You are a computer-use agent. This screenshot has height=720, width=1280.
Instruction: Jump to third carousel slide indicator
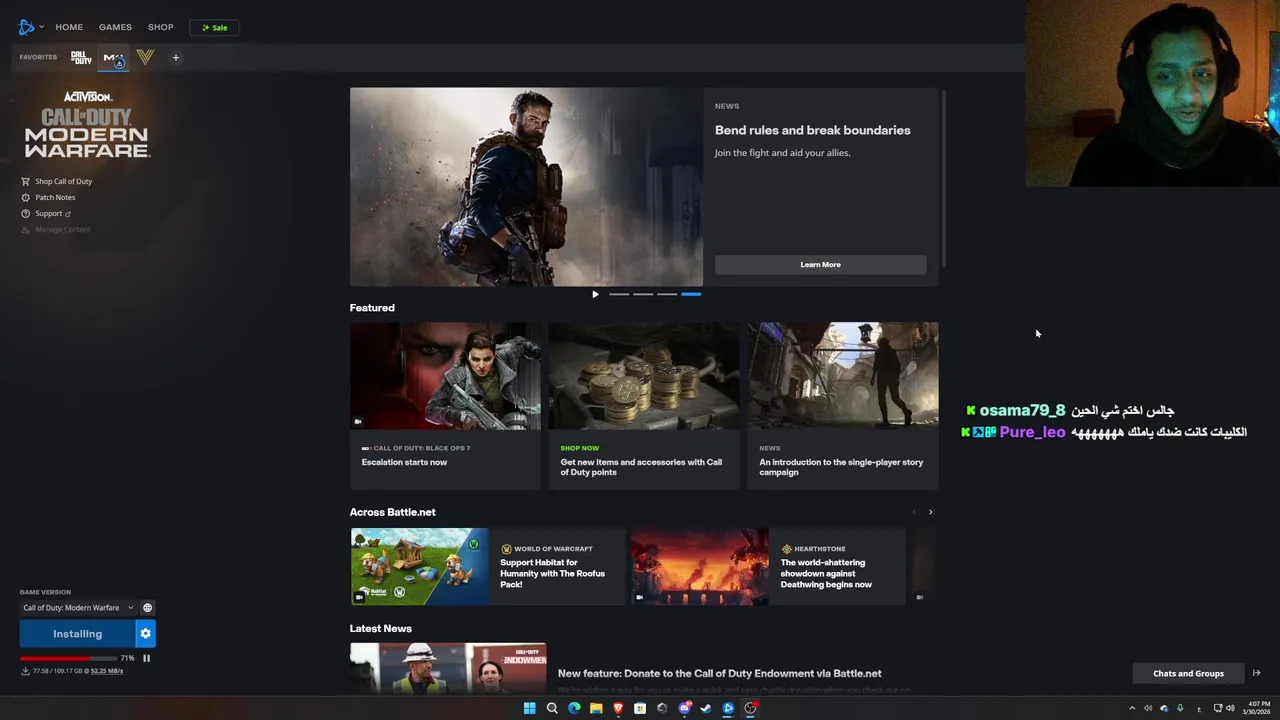coord(667,294)
